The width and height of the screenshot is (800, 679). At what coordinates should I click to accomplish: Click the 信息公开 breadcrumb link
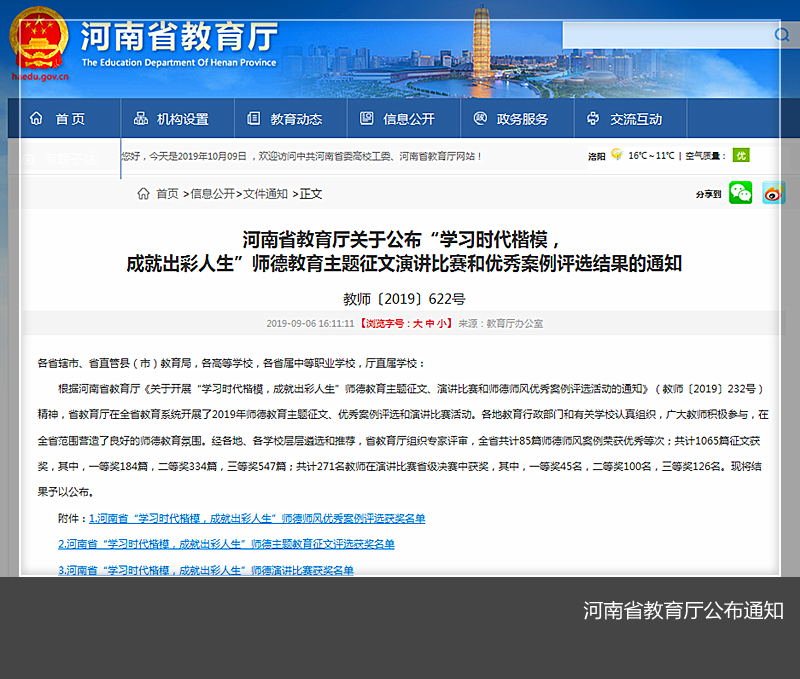point(213,194)
